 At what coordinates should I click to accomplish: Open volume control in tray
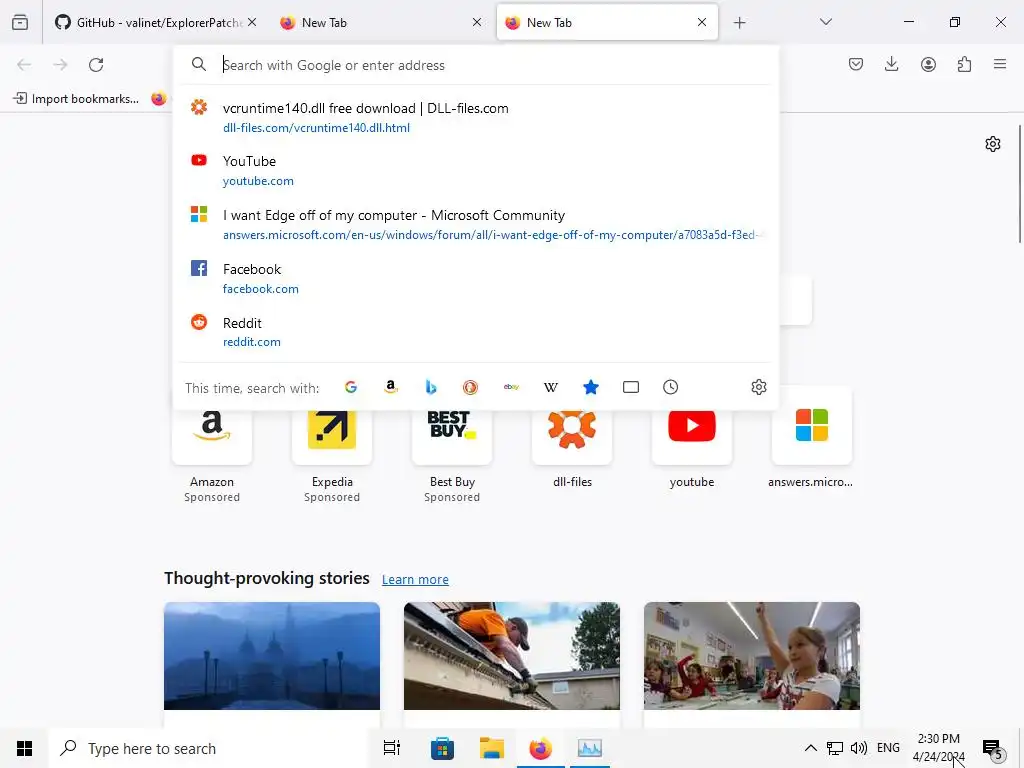pos(859,748)
